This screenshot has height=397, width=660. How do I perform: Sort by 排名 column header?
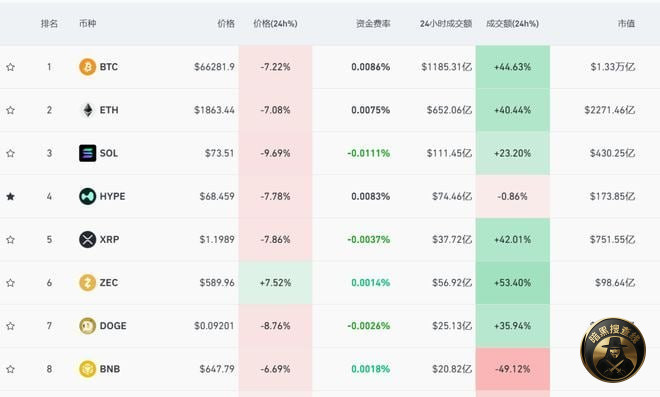49,24
